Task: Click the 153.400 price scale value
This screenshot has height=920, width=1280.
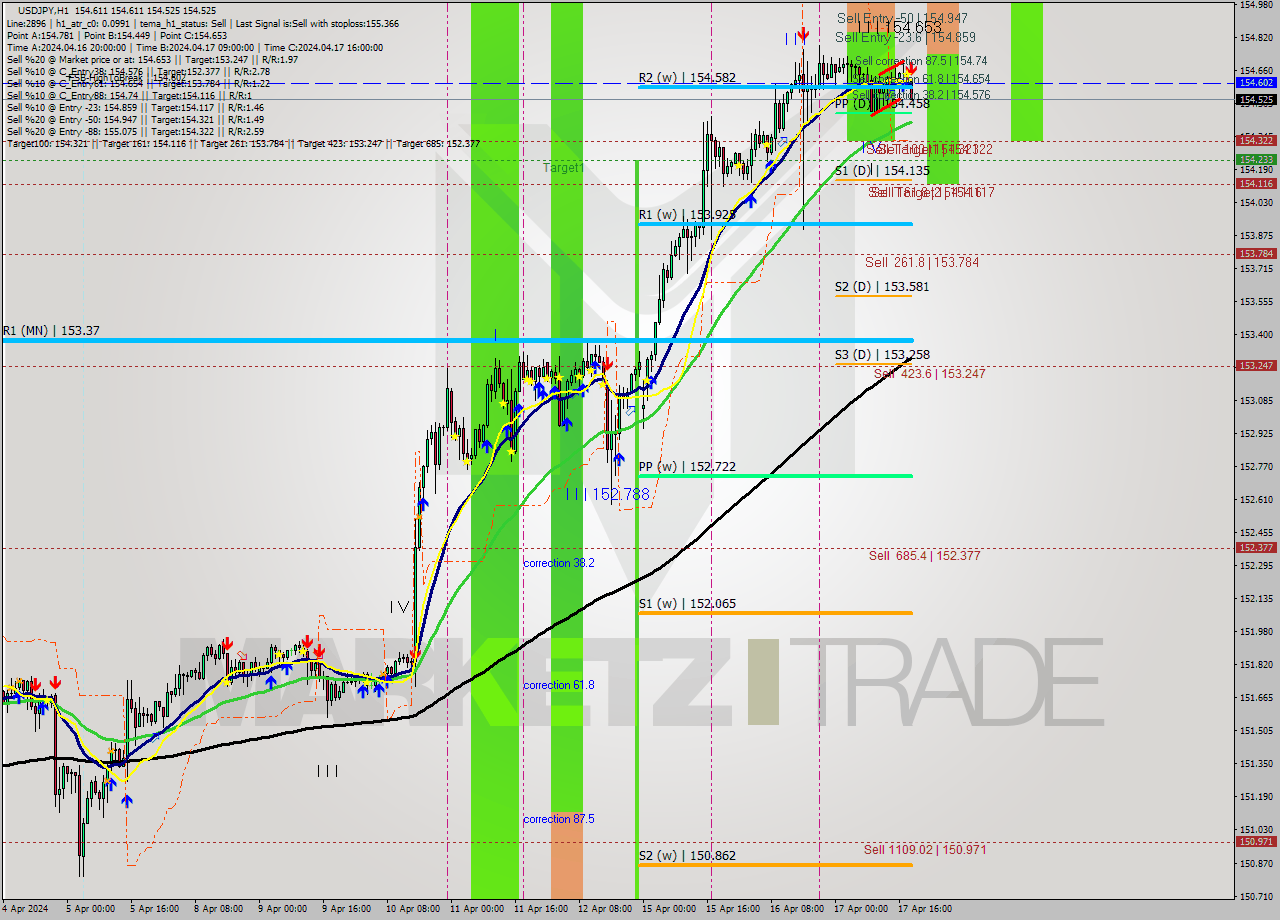Action: point(1256,334)
